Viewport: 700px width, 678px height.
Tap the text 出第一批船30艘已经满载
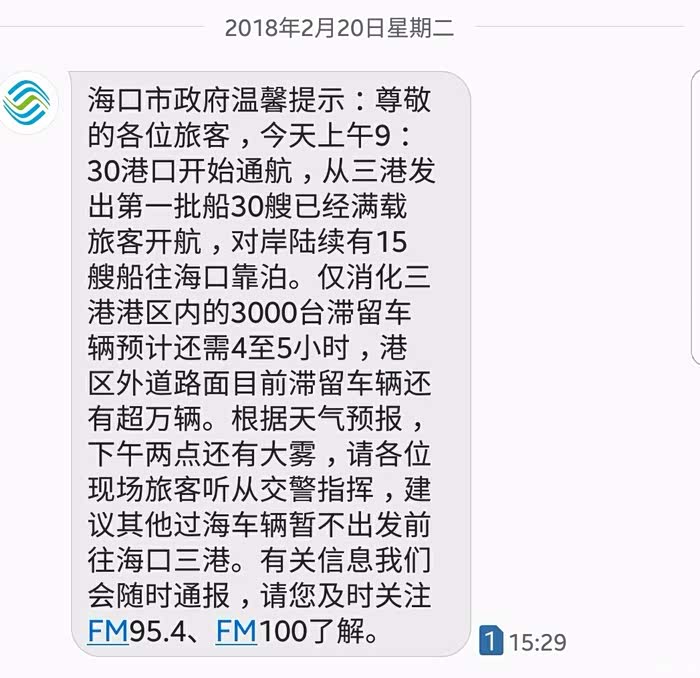pos(247,206)
